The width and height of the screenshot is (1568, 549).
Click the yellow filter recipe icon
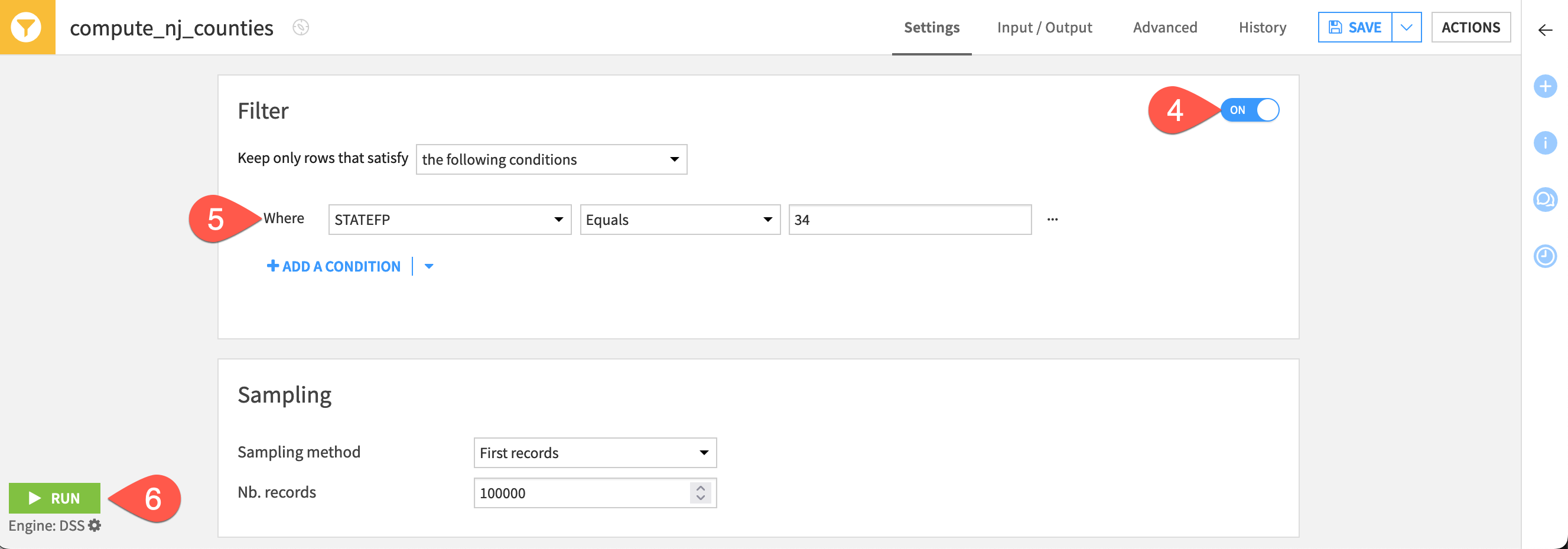[27, 27]
